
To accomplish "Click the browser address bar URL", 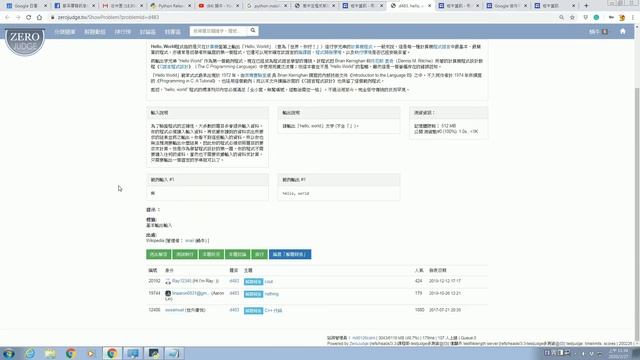I will tap(108, 18).
